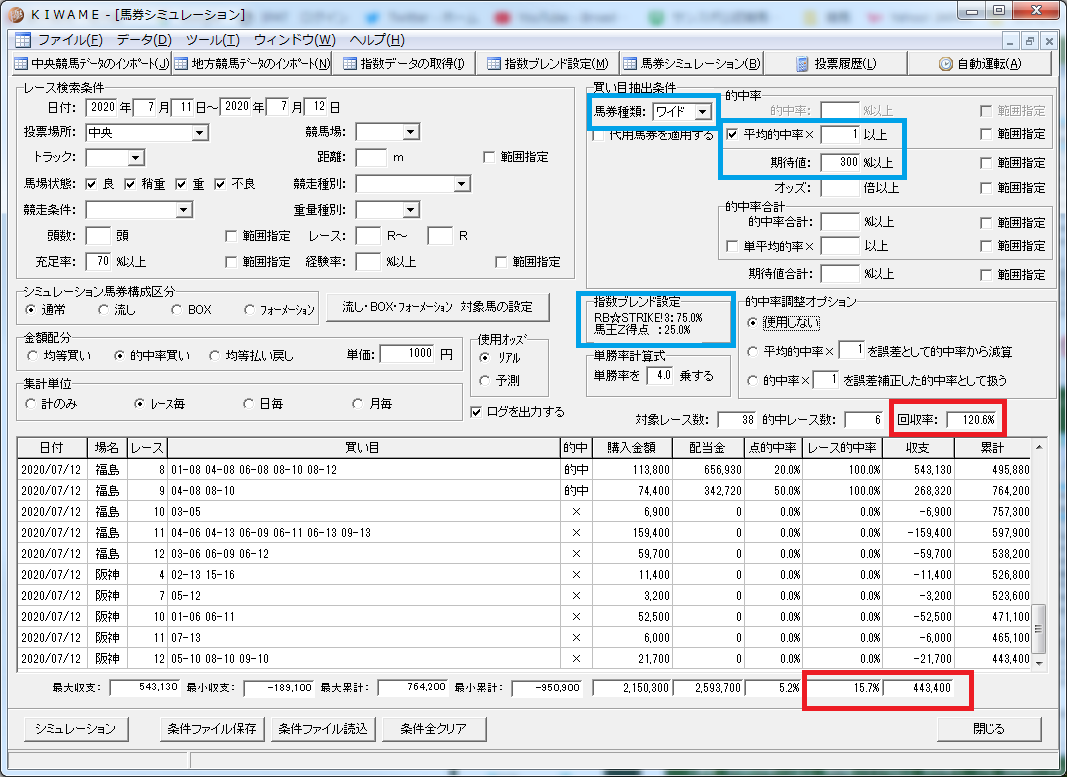The image size is (1067, 777).
Task: Select row 福島 race 8 in results
Action: pos(524,469)
